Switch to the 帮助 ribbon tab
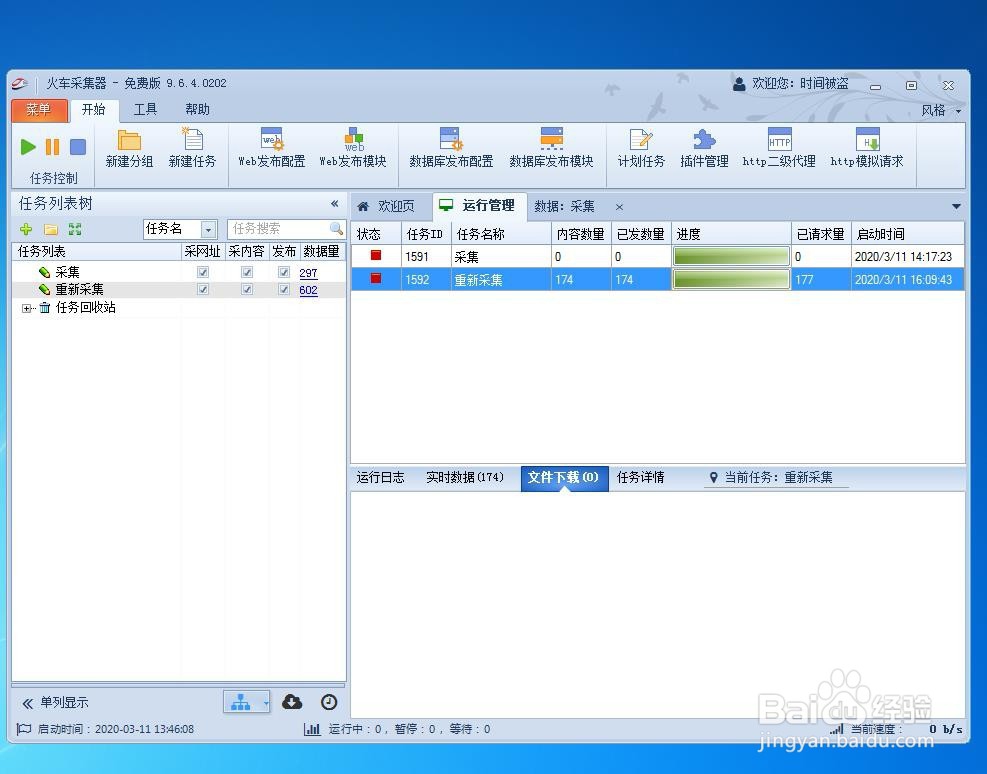 click(x=198, y=109)
